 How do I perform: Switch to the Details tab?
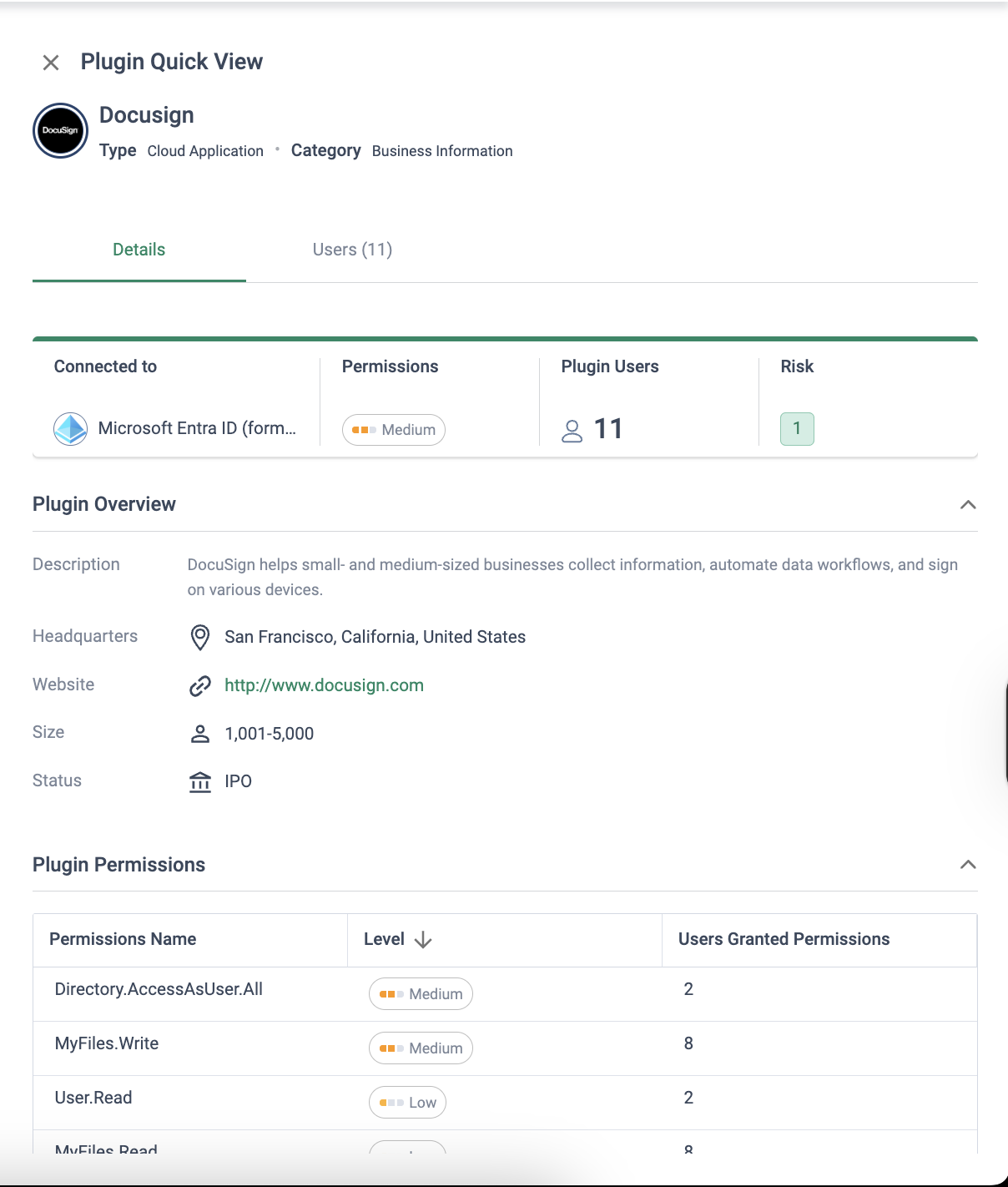tap(139, 250)
